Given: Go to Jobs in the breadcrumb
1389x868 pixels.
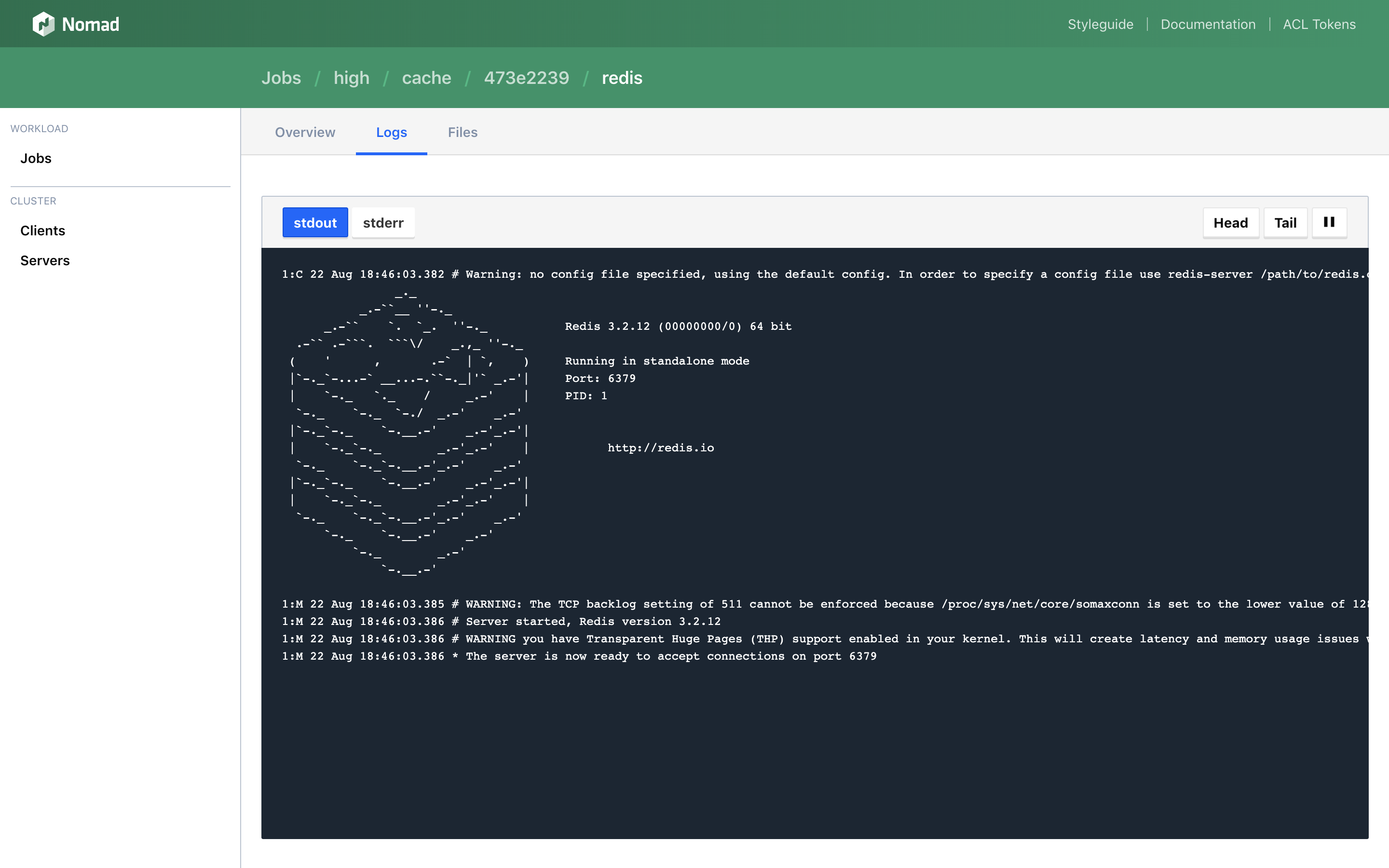Looking at the screenshot, I should click(x=281, y=78).
